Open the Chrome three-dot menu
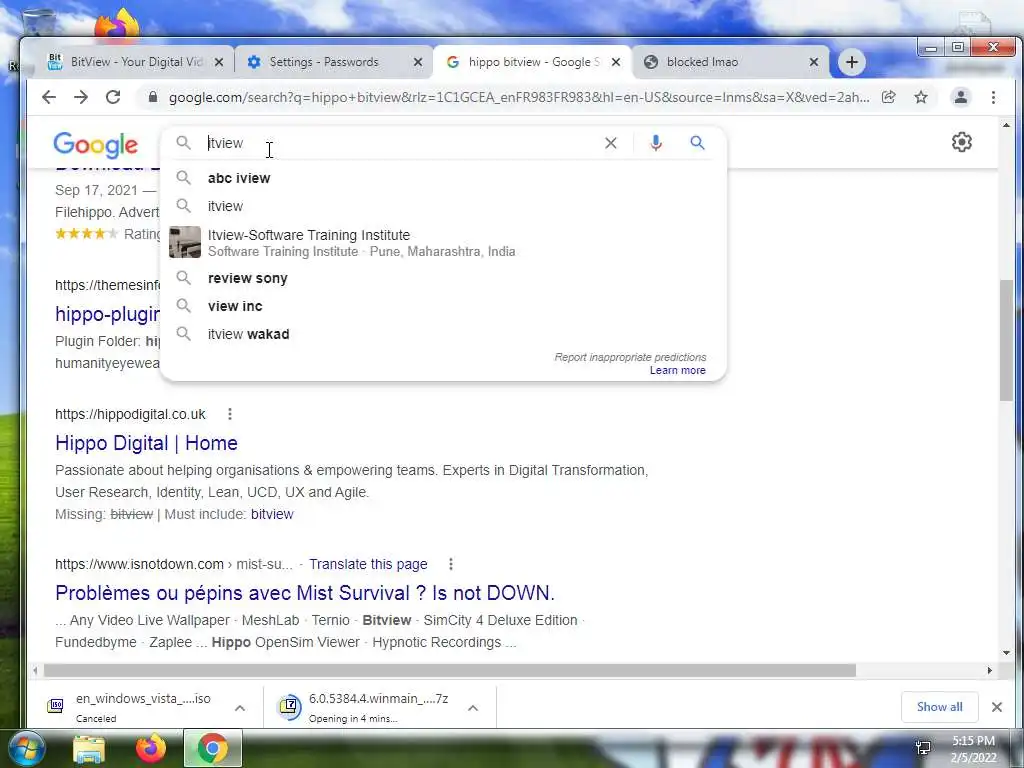This screenshot has width=1024, height=768. coord(993,97)
